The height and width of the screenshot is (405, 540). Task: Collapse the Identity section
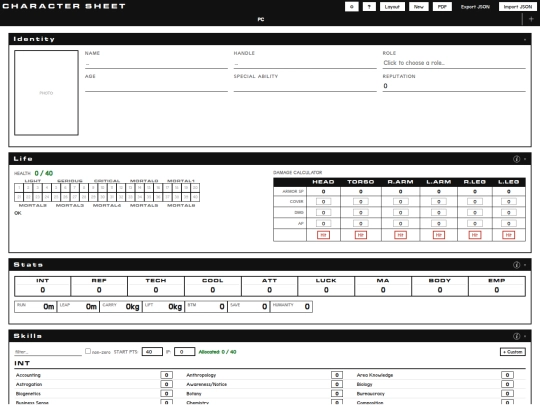pyautogui.click(x=525, y=40)
